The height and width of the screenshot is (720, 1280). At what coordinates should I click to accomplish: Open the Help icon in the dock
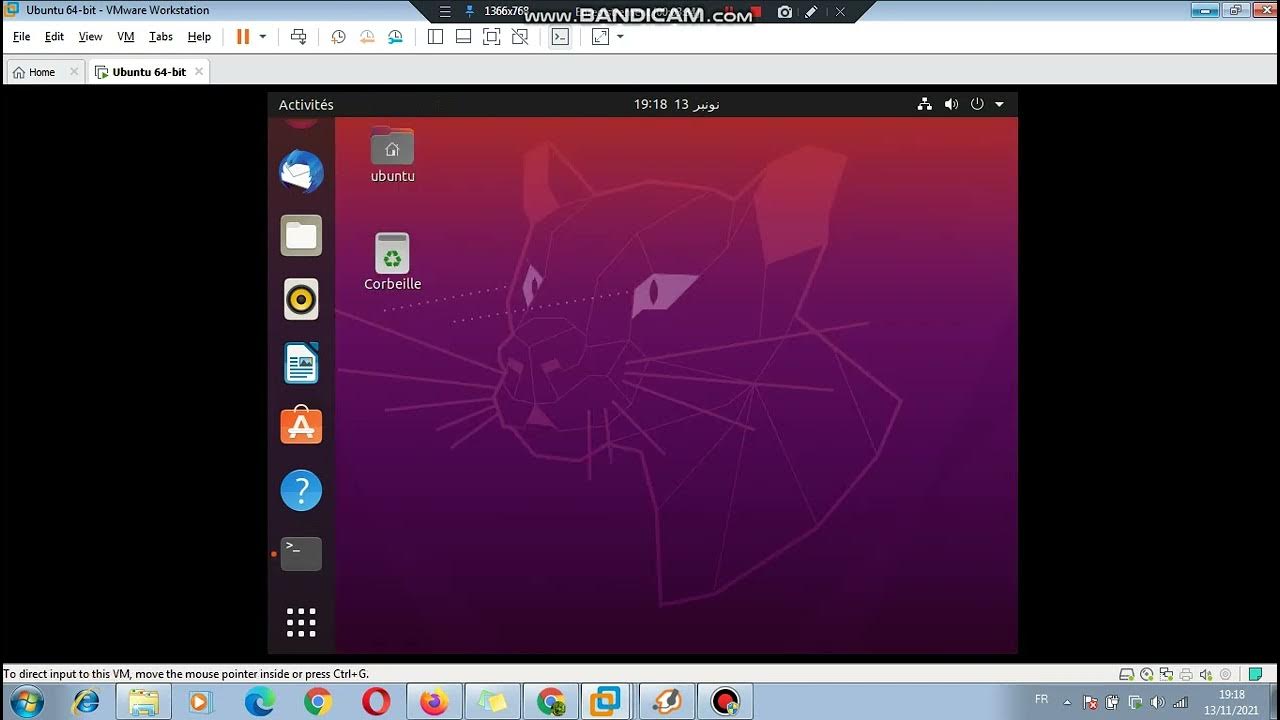pos(301,490)
